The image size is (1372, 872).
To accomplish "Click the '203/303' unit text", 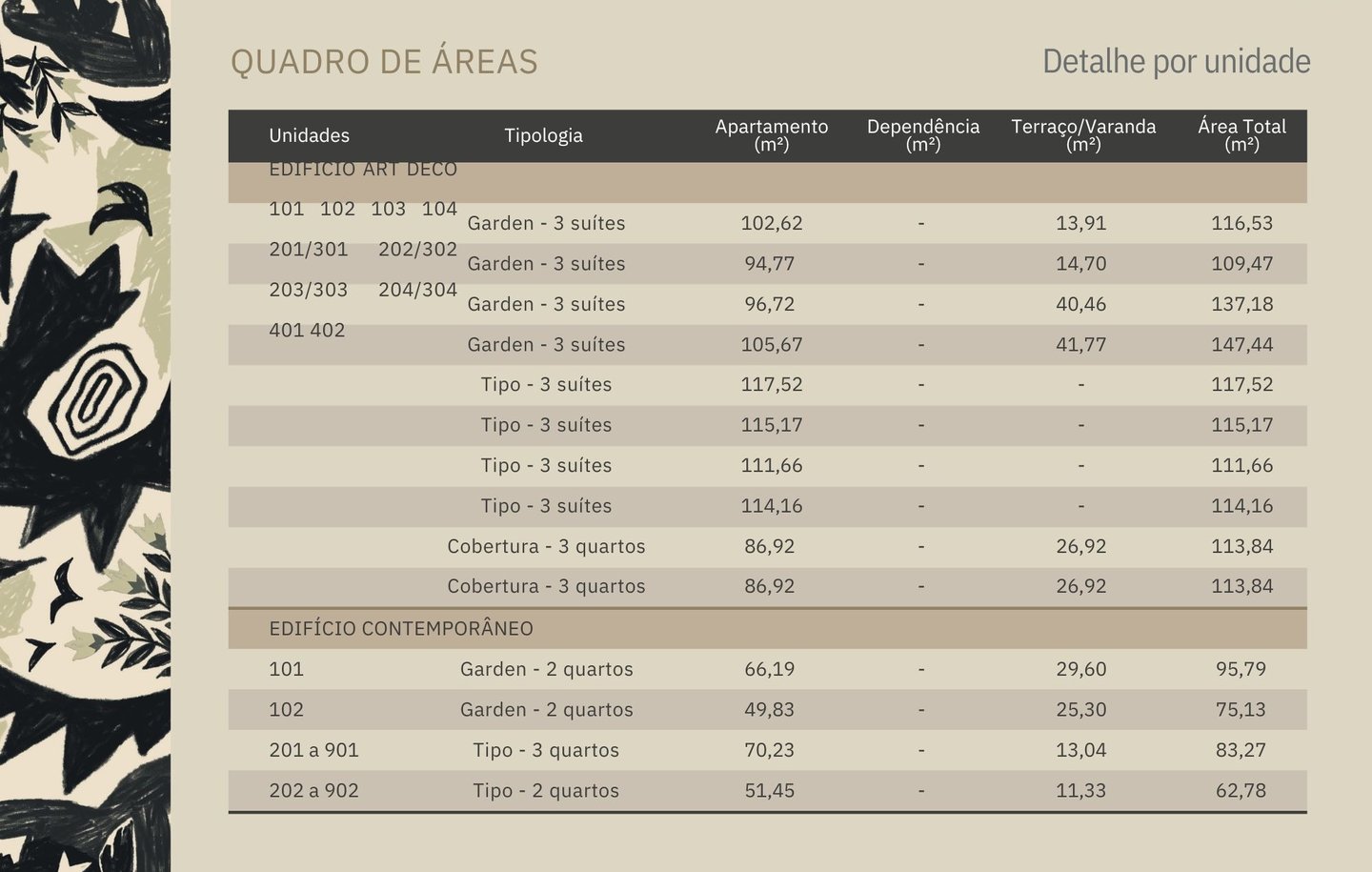I will click(309, 290).
